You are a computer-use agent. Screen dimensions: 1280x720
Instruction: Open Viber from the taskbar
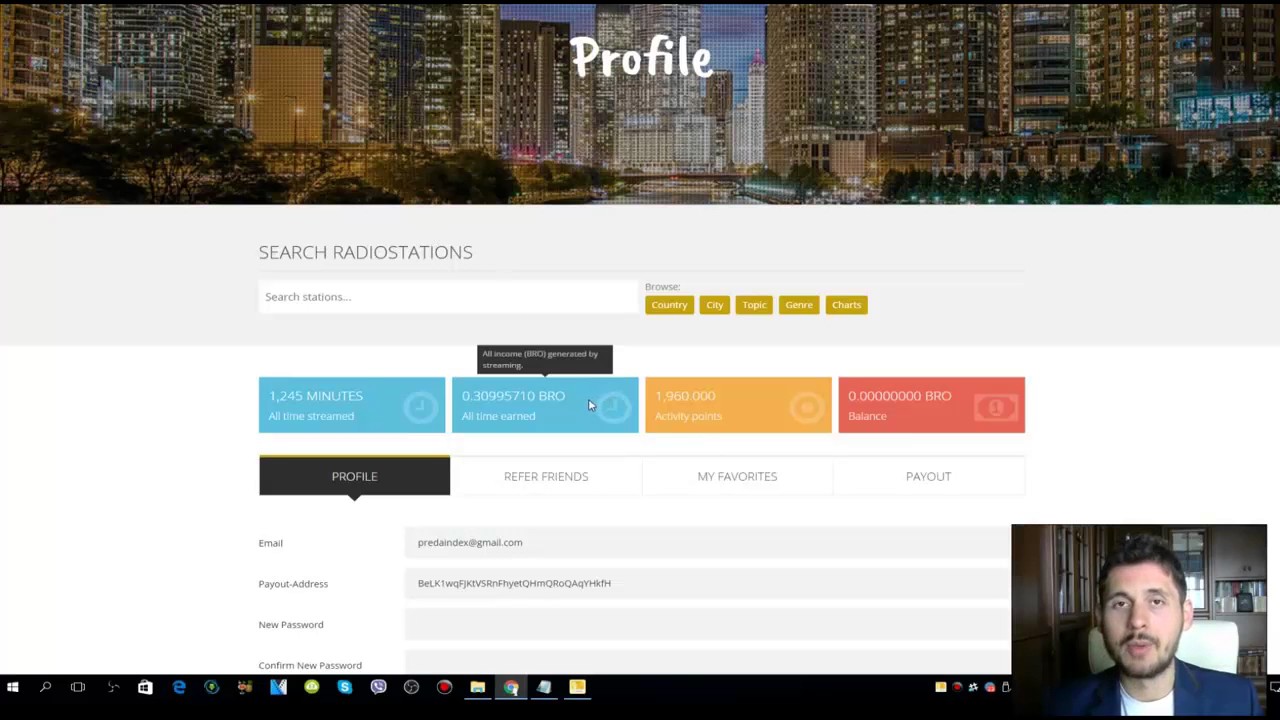click(378, 687)
